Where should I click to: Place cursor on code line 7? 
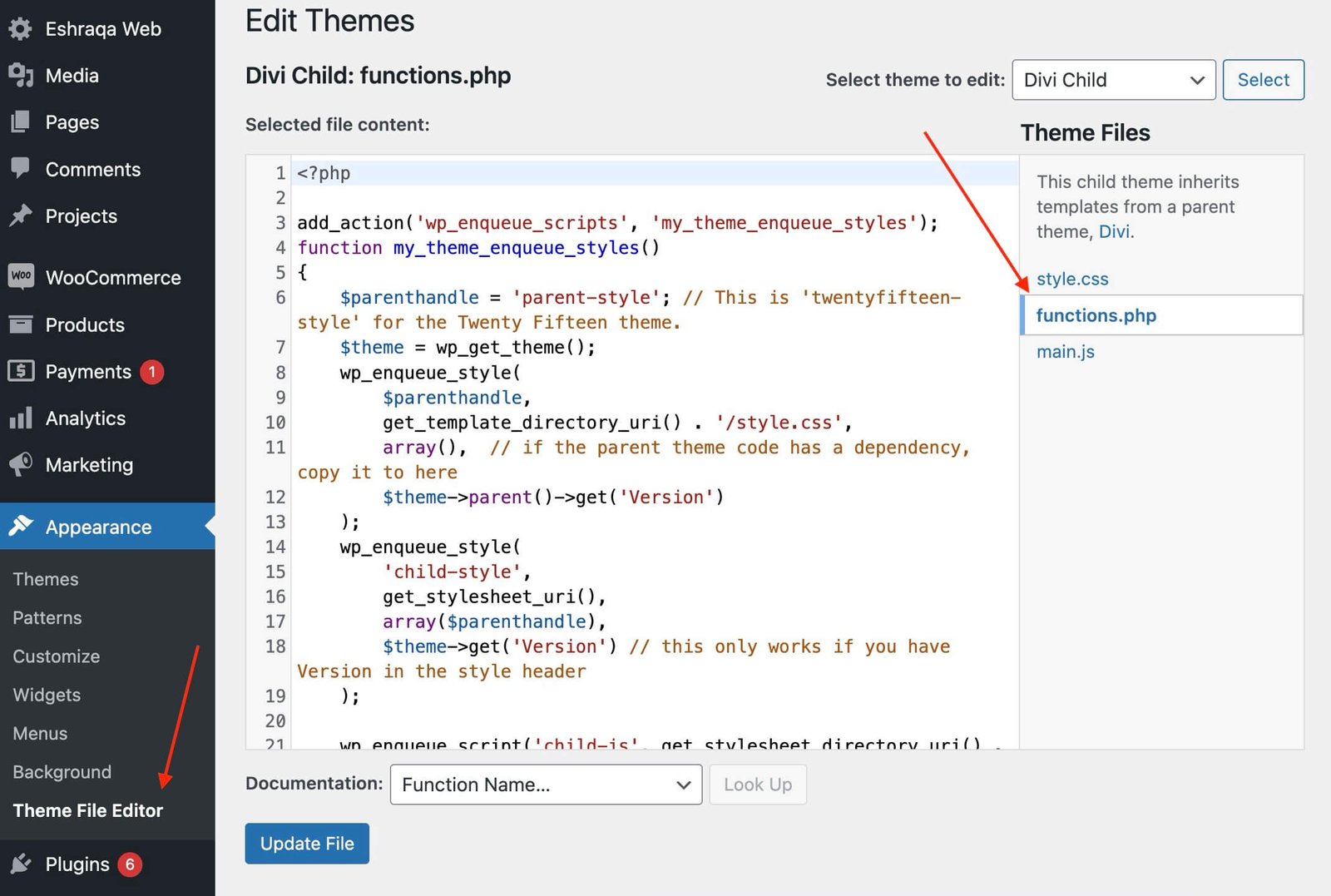tap(654, 347)
